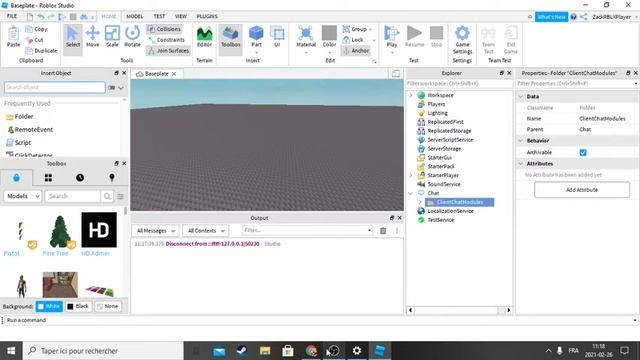Toggle Anchor on selection
Screen dimensions: 640x360
click(x=356, y=51)
